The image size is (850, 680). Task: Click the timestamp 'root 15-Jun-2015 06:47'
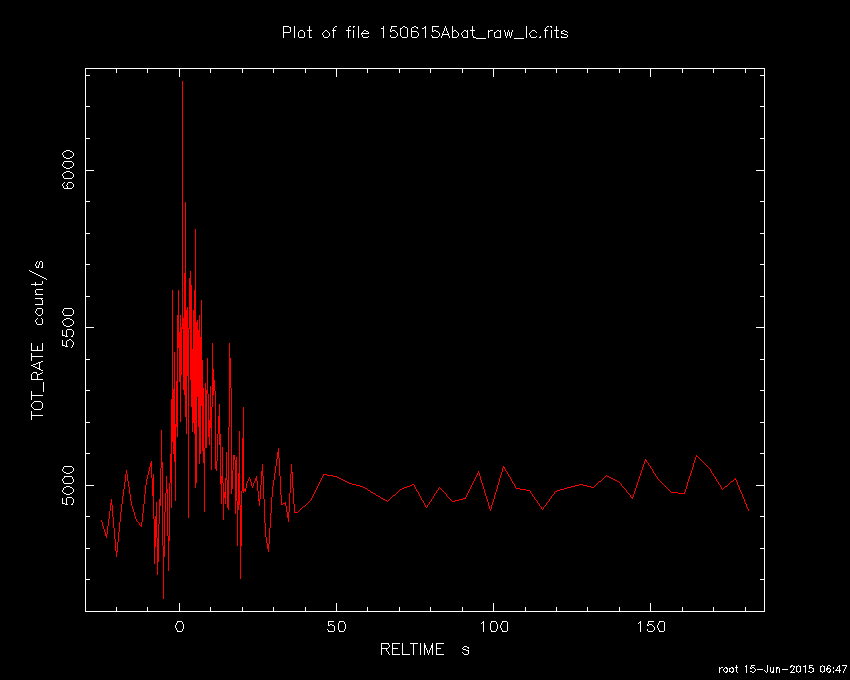pyautogui.click(x=782, y=669)
